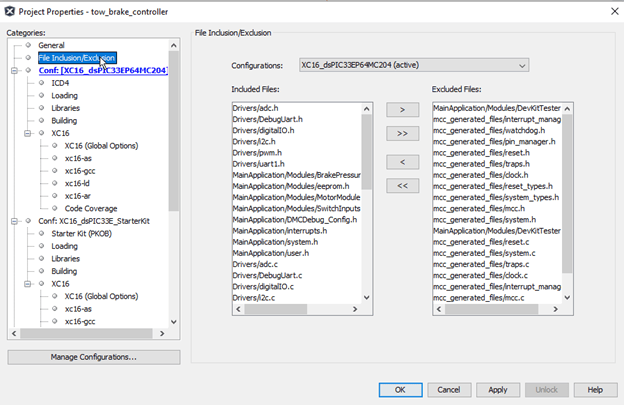624x405 pixels.
Task: Open the Configurations dropdown
Action: point(412,66)
